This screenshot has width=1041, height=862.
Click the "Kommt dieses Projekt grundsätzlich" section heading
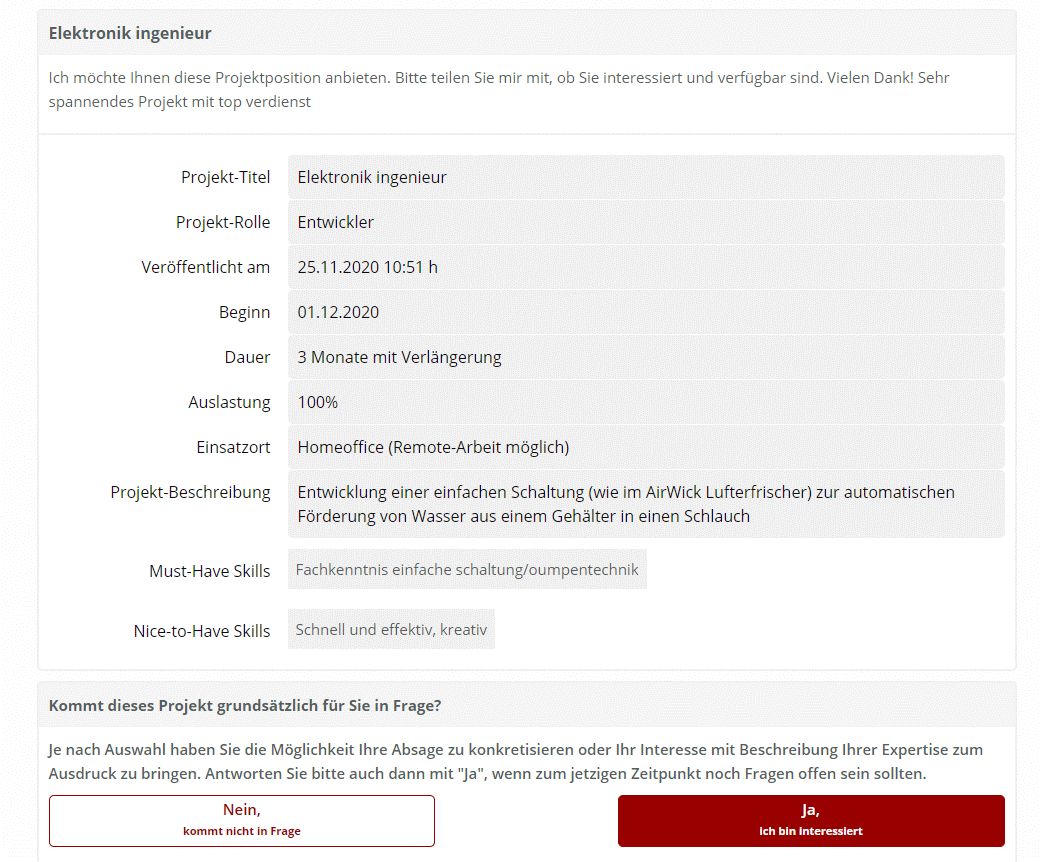245,705
